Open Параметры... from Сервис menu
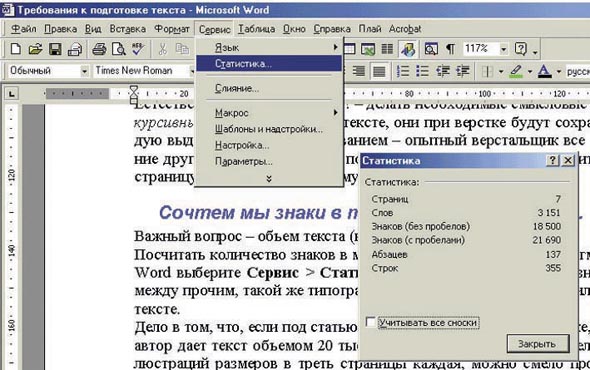Image resolution: width=590 pixels, height=370 pixels. (269, 161)
